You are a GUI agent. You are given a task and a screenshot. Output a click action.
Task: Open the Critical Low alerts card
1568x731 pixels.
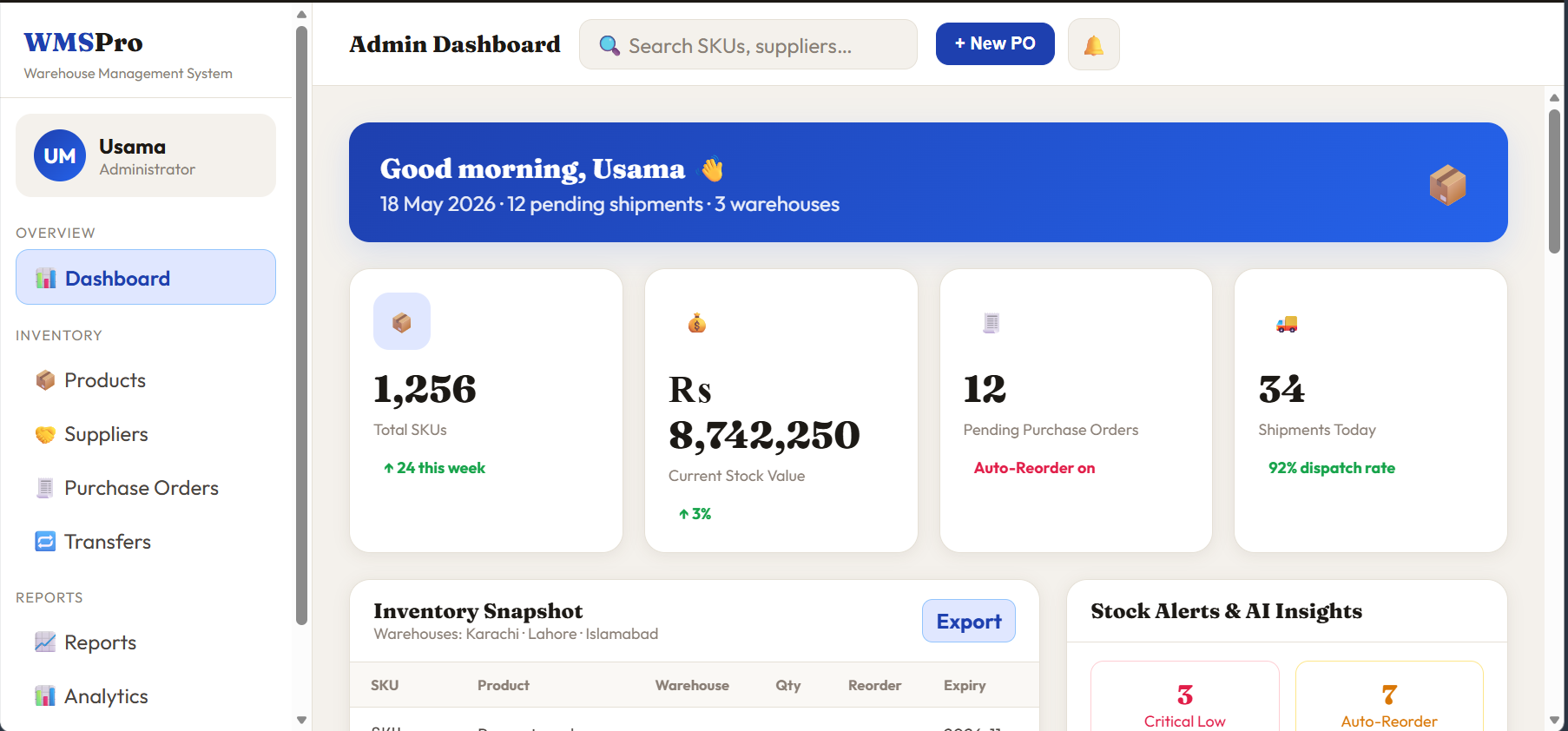[x=1185, y=696]
